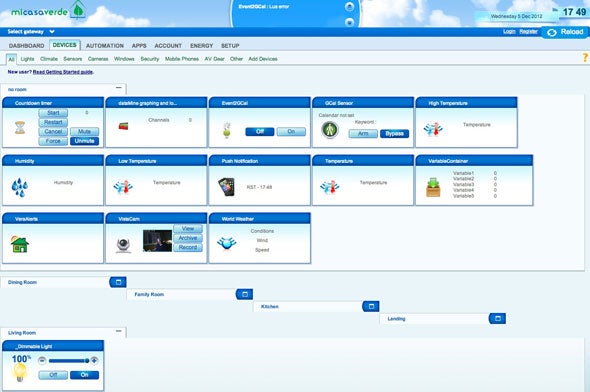Viewport: 590px width, 392px height.
Task: Click the 17 49 clock display
Action: pos(574,12)
